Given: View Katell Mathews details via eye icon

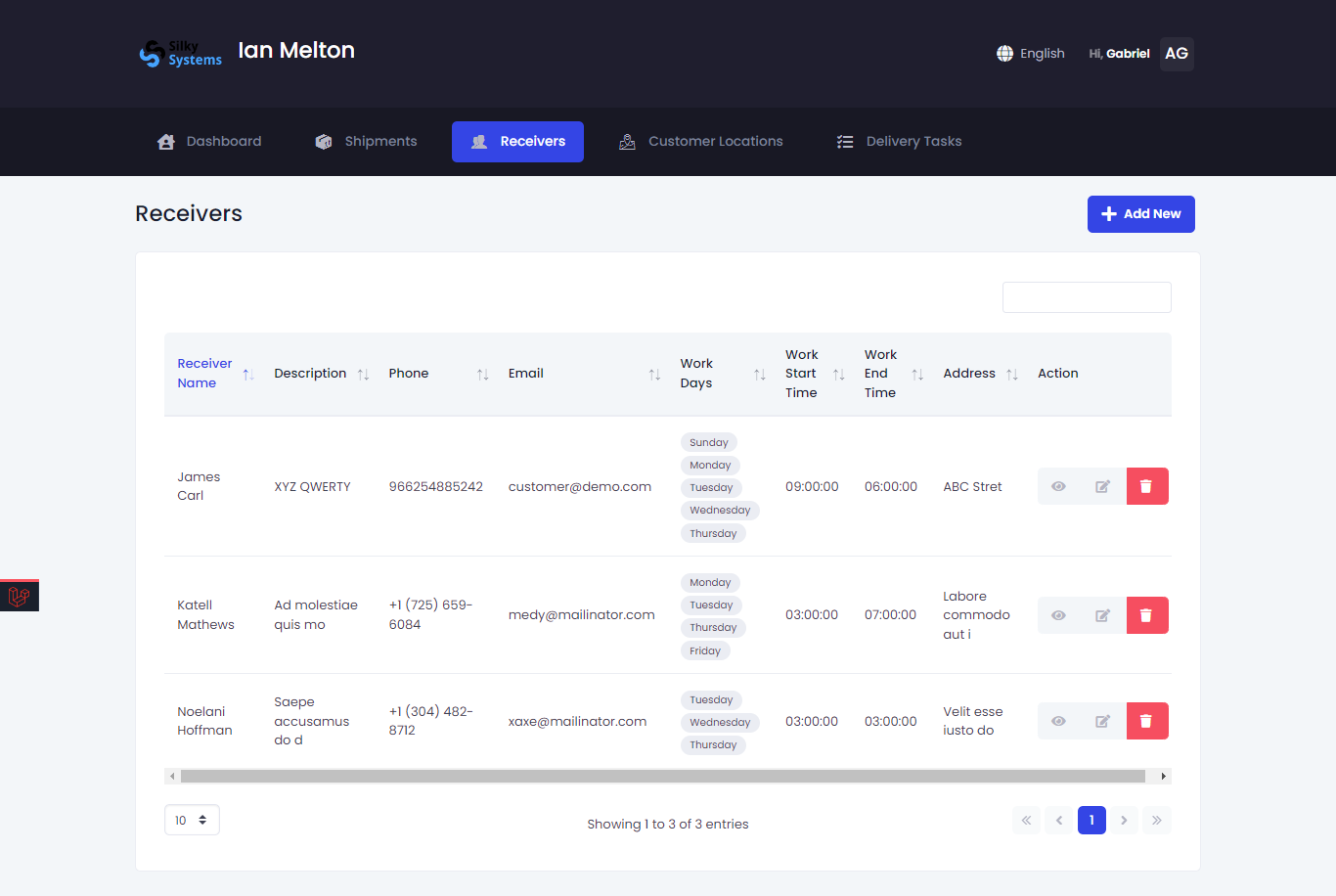Looking at the screenshot, I should (x=1058, y=615).
